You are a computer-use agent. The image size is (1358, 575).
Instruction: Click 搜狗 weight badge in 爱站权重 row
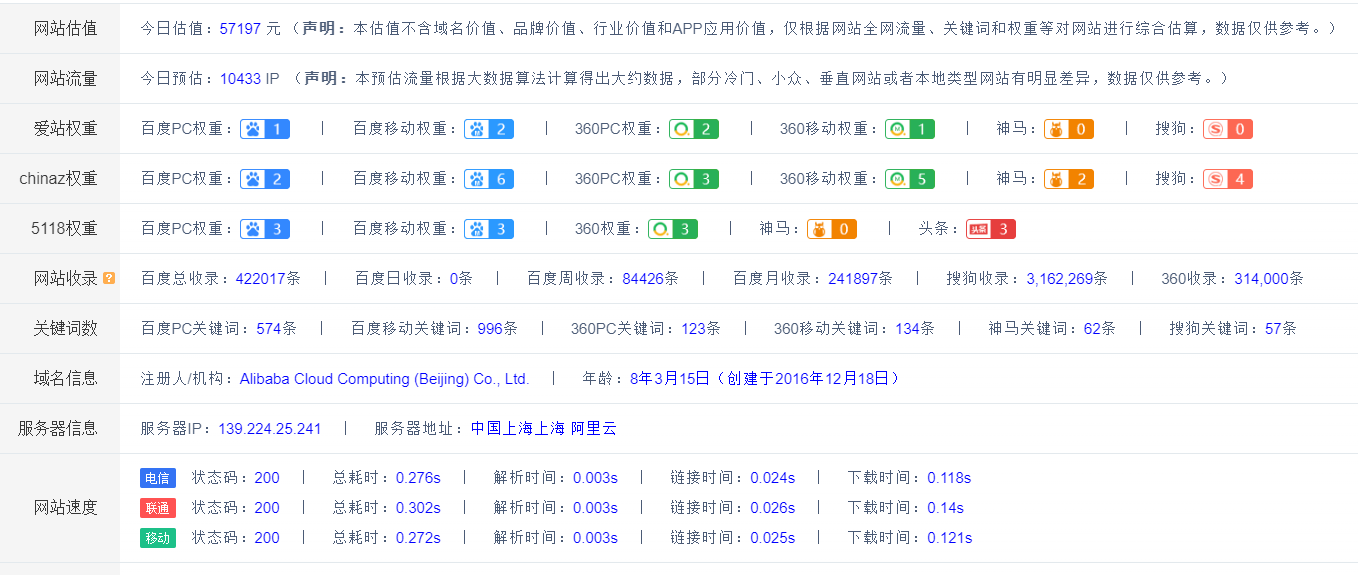pyautogui.click(x=1228, y=129)
